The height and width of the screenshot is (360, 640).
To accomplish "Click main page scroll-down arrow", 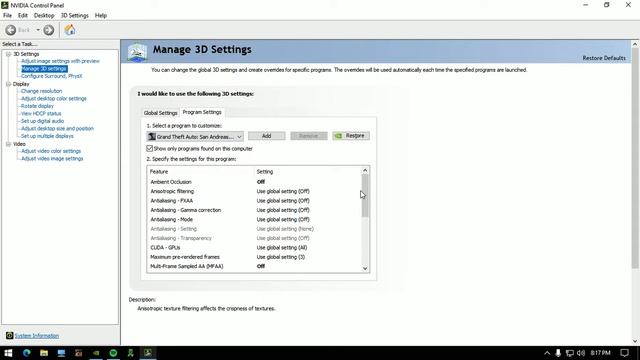I will [635, 341].
